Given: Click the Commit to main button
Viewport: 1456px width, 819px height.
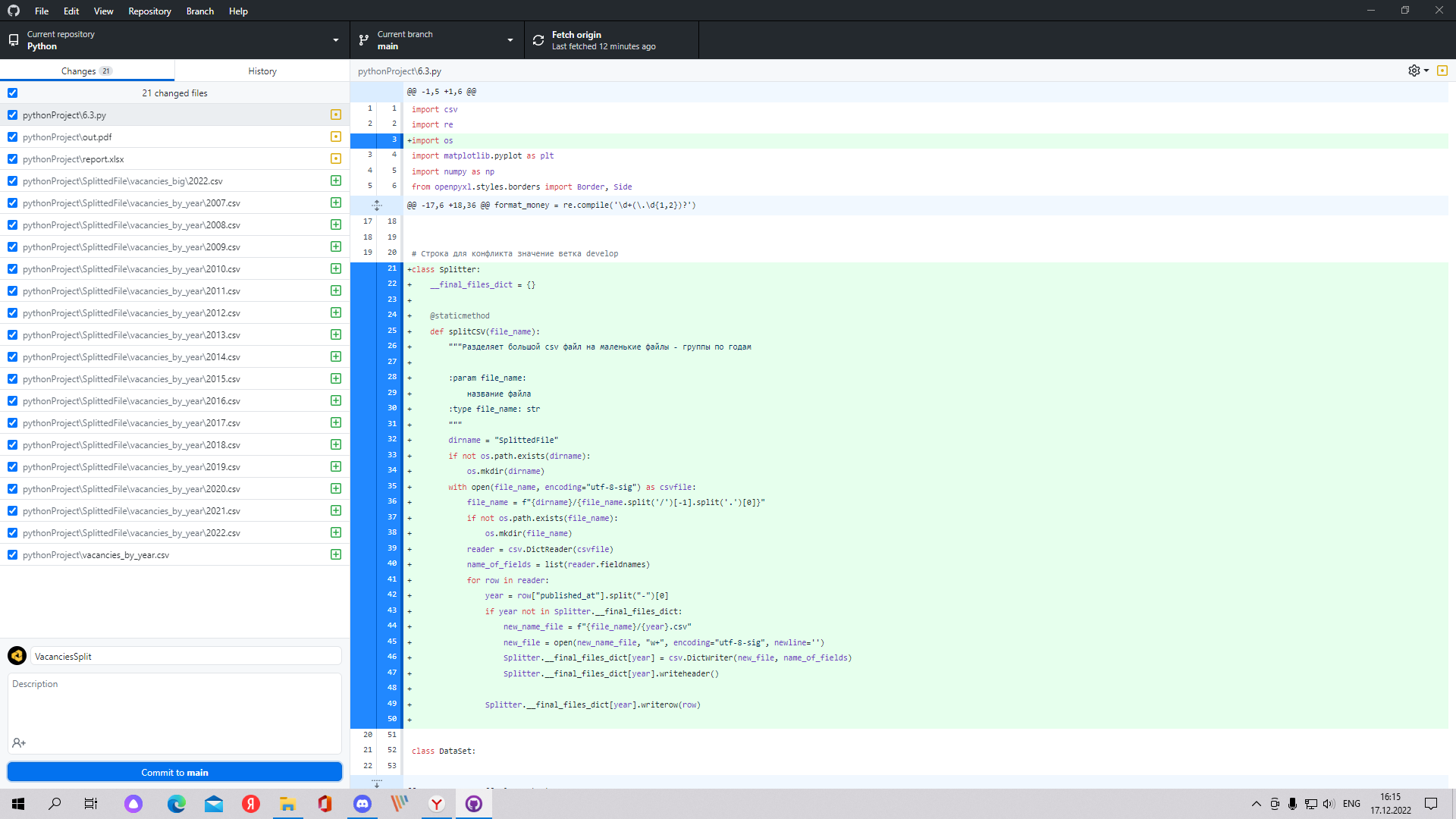Looking at the screenshot, I should pyautogui.click(x=174, y=772).
